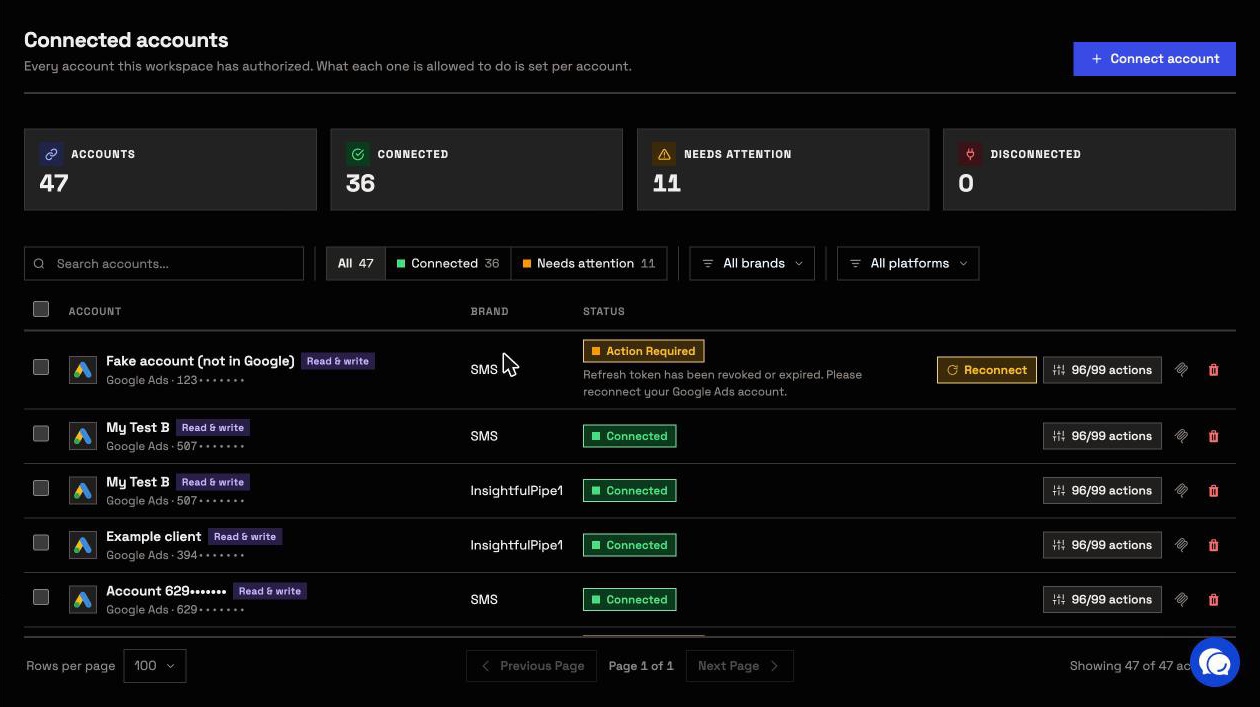Open the All brands filter dropdown
Screen dimensions: 1260x707
pyautogui.click(x=752, y=264)
